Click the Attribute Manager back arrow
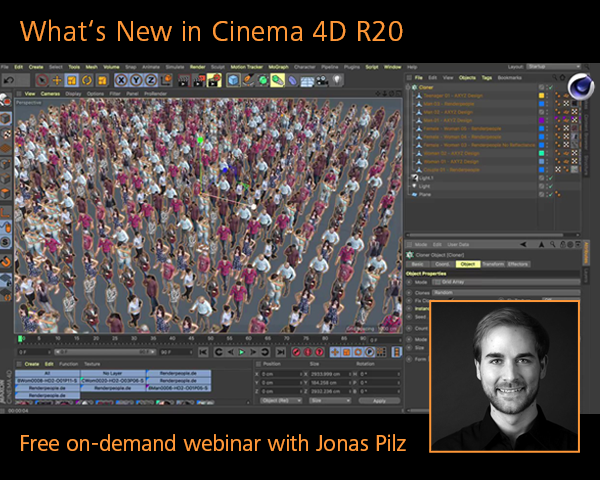The image size is (600, 480). 523,244
